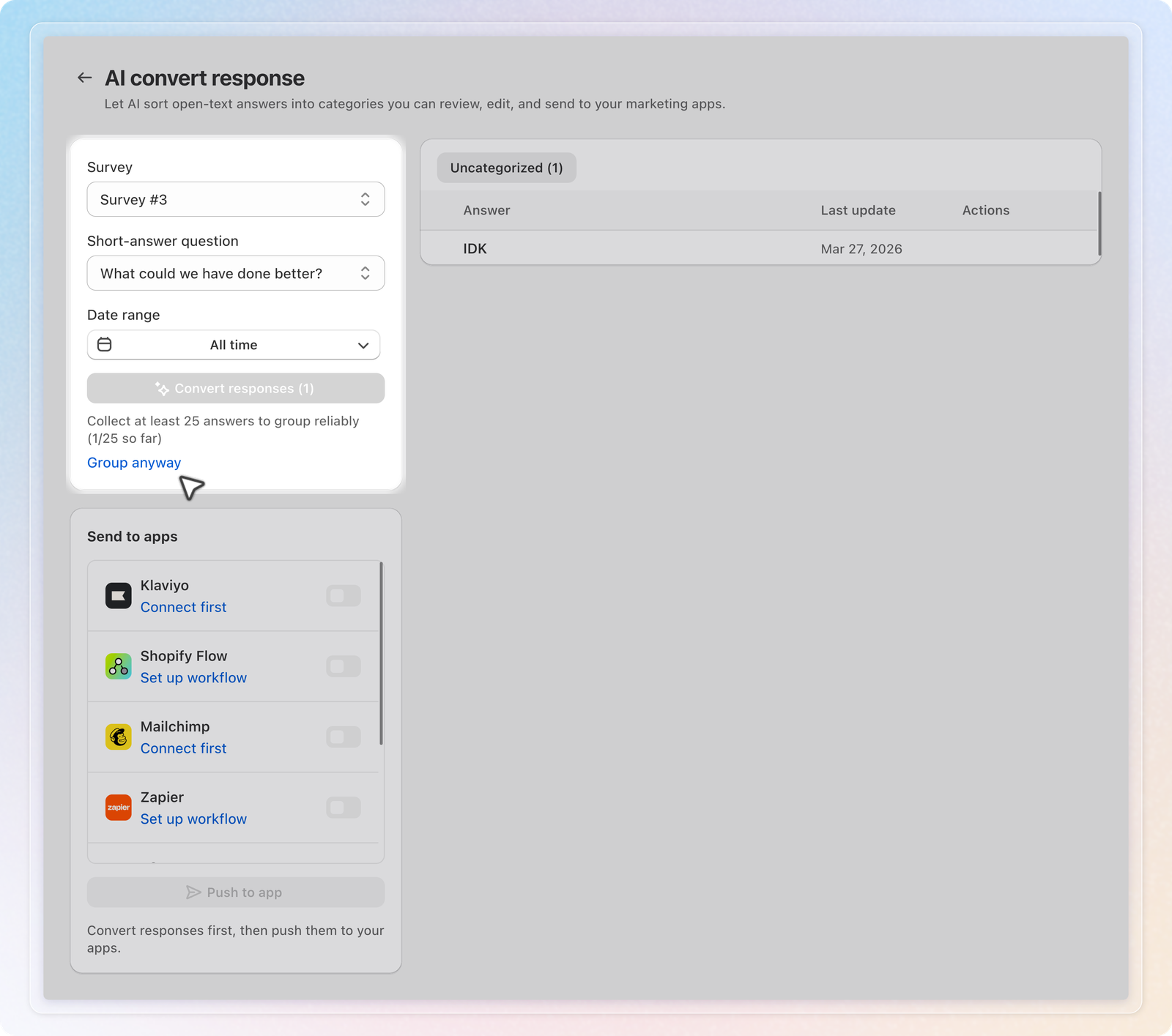Screen dimensions: 1172x1036
Task: Switch on the Mailchimp toggle
Action: (344, 737)
